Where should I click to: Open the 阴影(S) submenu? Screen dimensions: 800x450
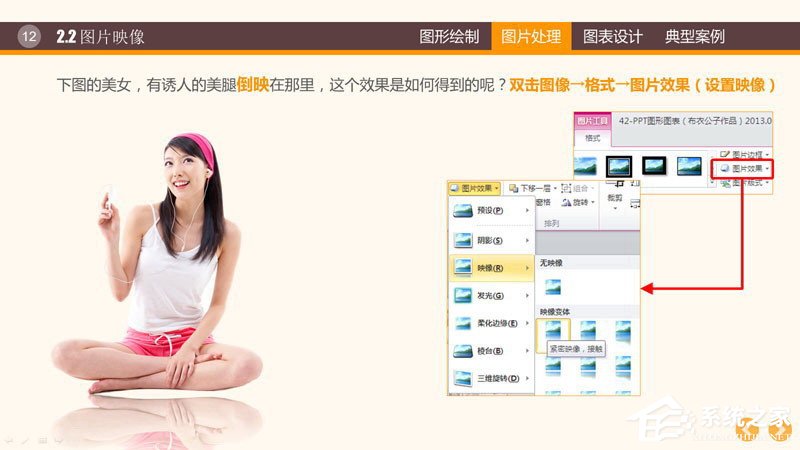(x=491, y=240)
